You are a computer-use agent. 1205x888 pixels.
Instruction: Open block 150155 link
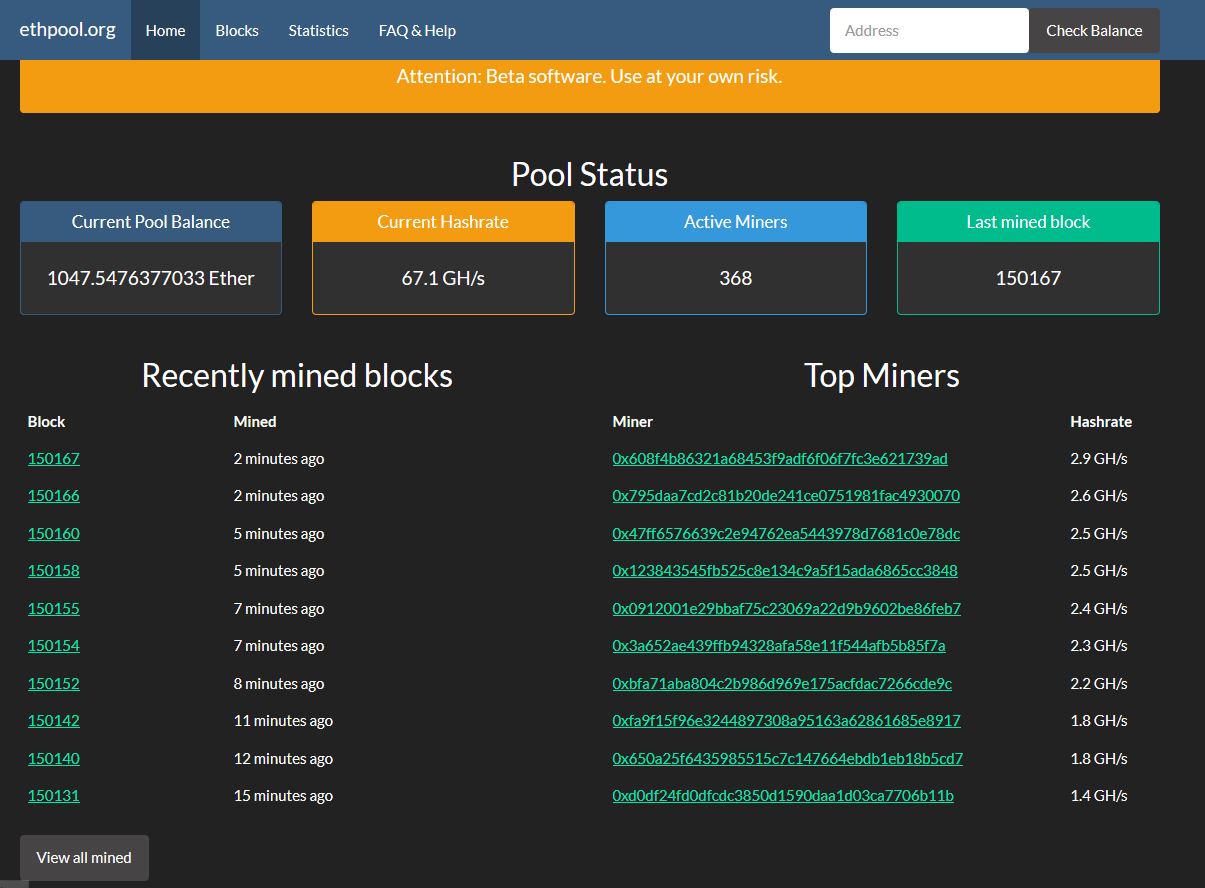[54, 609]
